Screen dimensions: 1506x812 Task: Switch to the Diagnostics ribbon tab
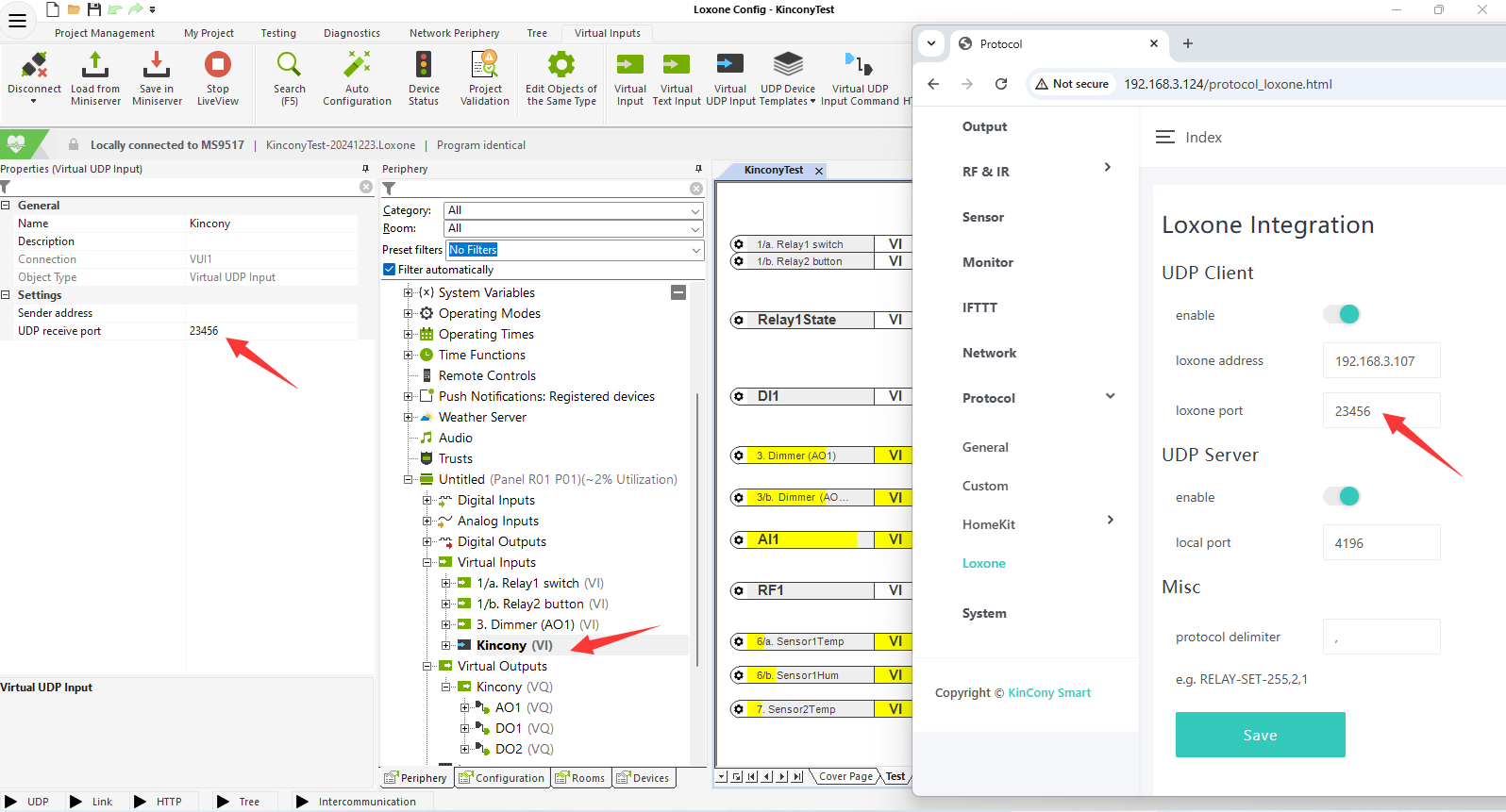point(352,33)
